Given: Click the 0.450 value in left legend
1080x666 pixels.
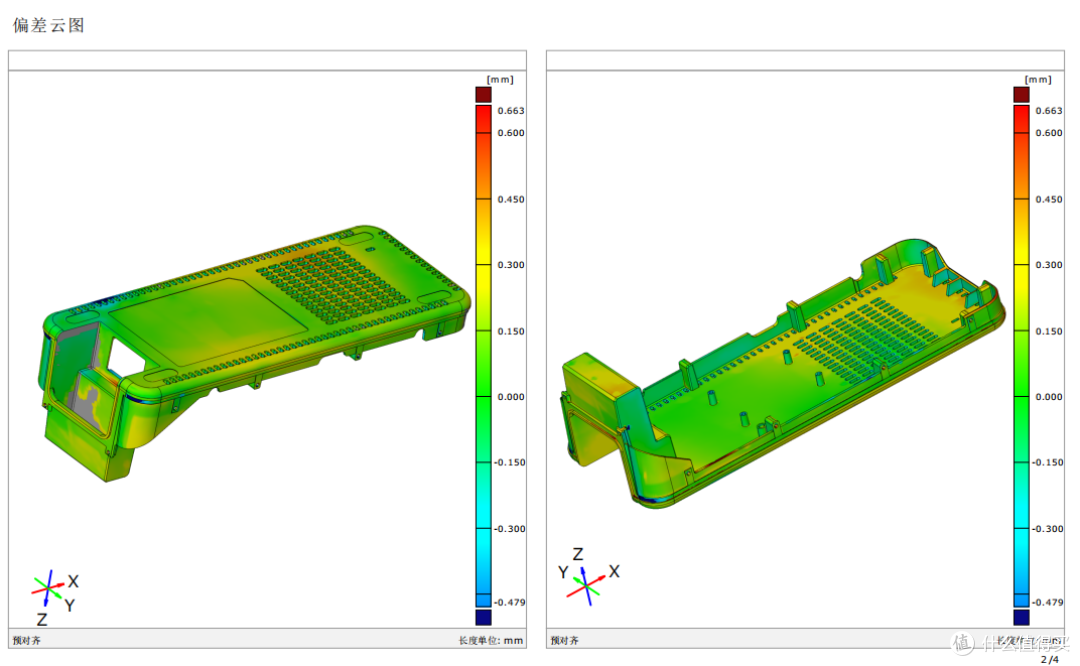Looking at the screenshot, I should (510, 199).
